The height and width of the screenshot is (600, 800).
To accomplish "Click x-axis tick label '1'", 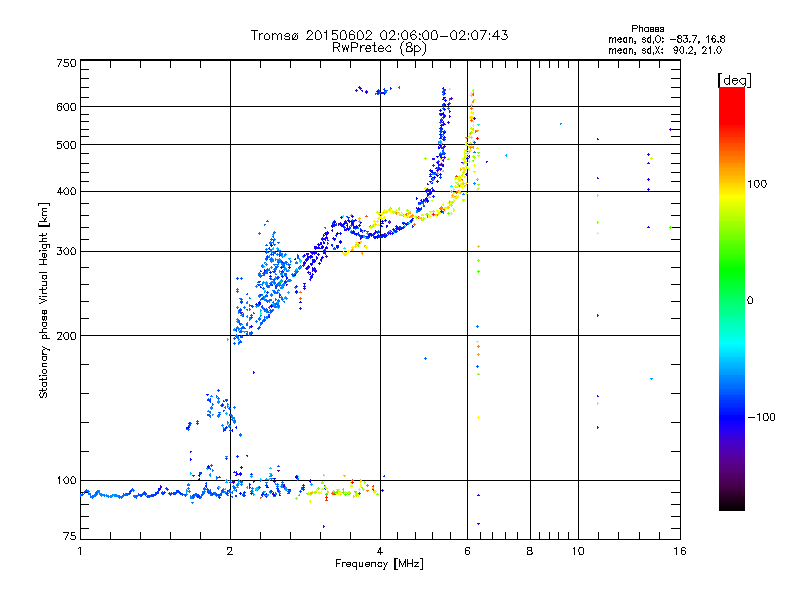I will pos(80,551).
